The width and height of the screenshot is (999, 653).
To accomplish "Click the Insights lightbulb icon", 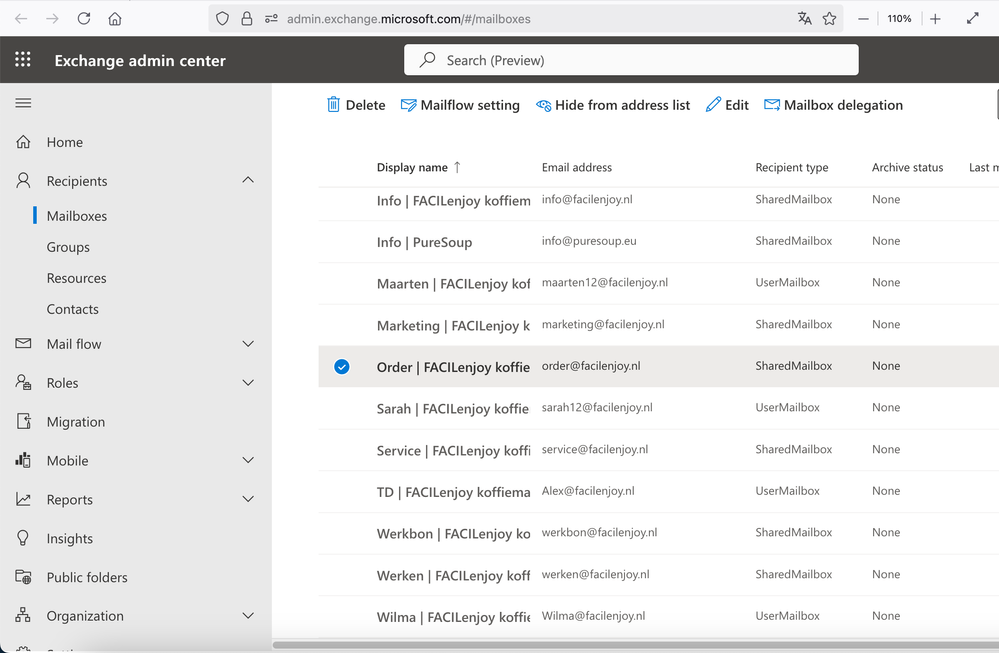I will pos(24,538).
